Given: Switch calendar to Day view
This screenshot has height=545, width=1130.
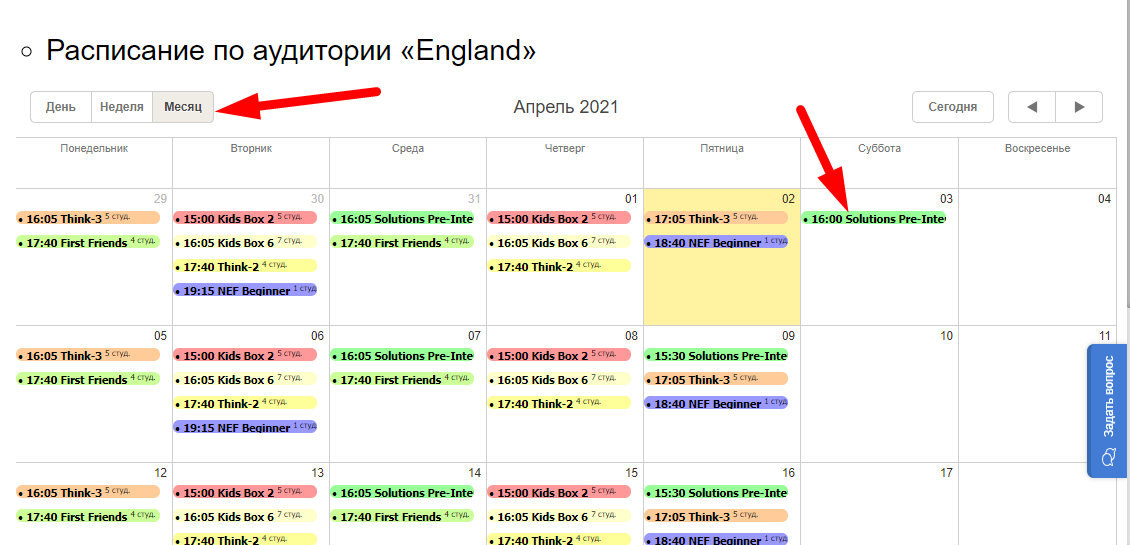Looking at the screenshot, I should point(61,107).
